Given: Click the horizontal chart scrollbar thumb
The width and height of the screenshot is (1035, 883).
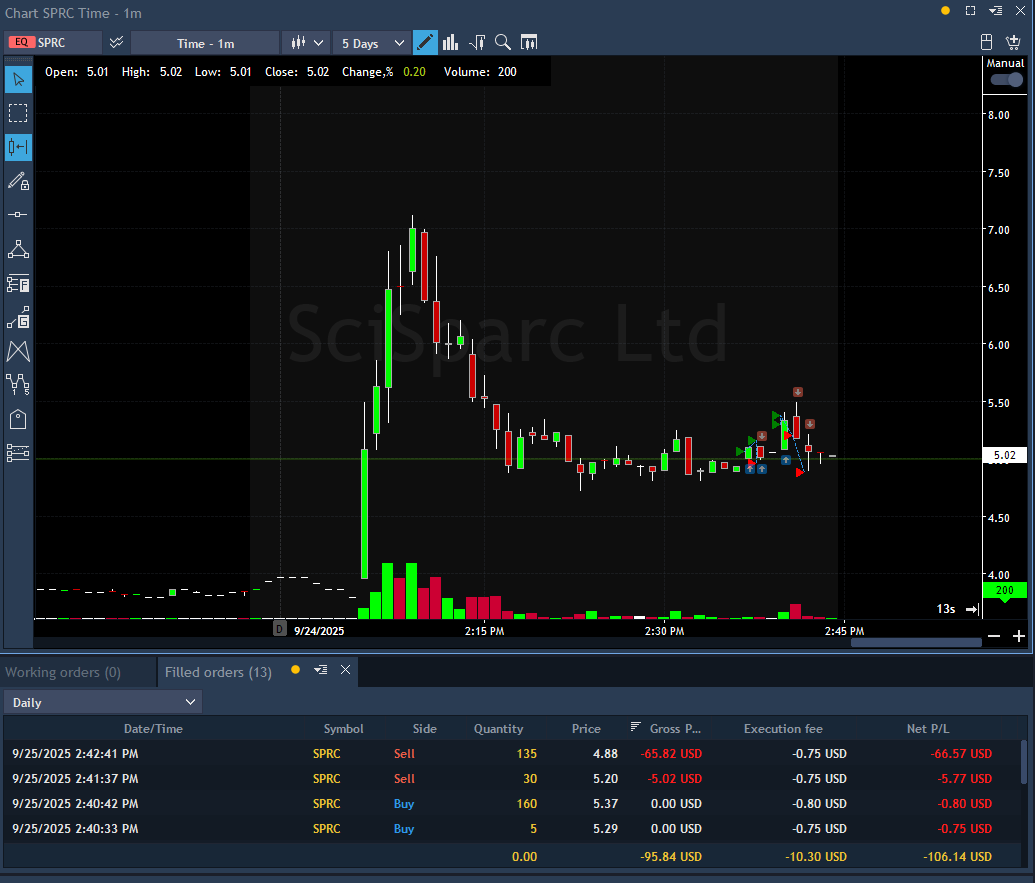Looking at the screenshot, I should tap(916, 642).
